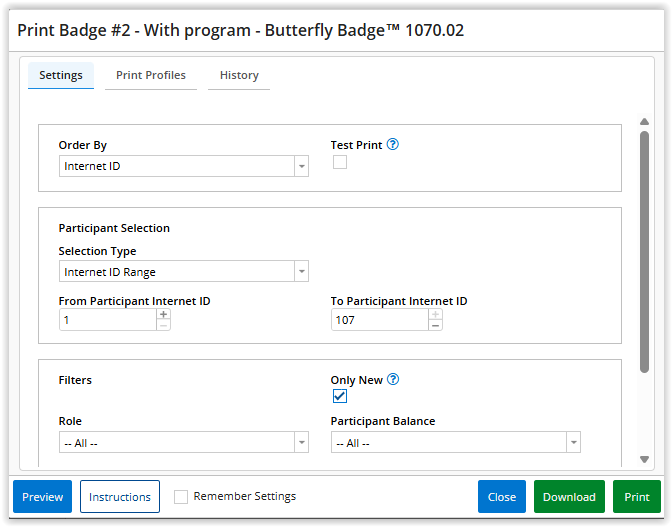Switch to the Print Profiles tab
This screenshot has width=672, height=527.
click(x=151, y=76)
